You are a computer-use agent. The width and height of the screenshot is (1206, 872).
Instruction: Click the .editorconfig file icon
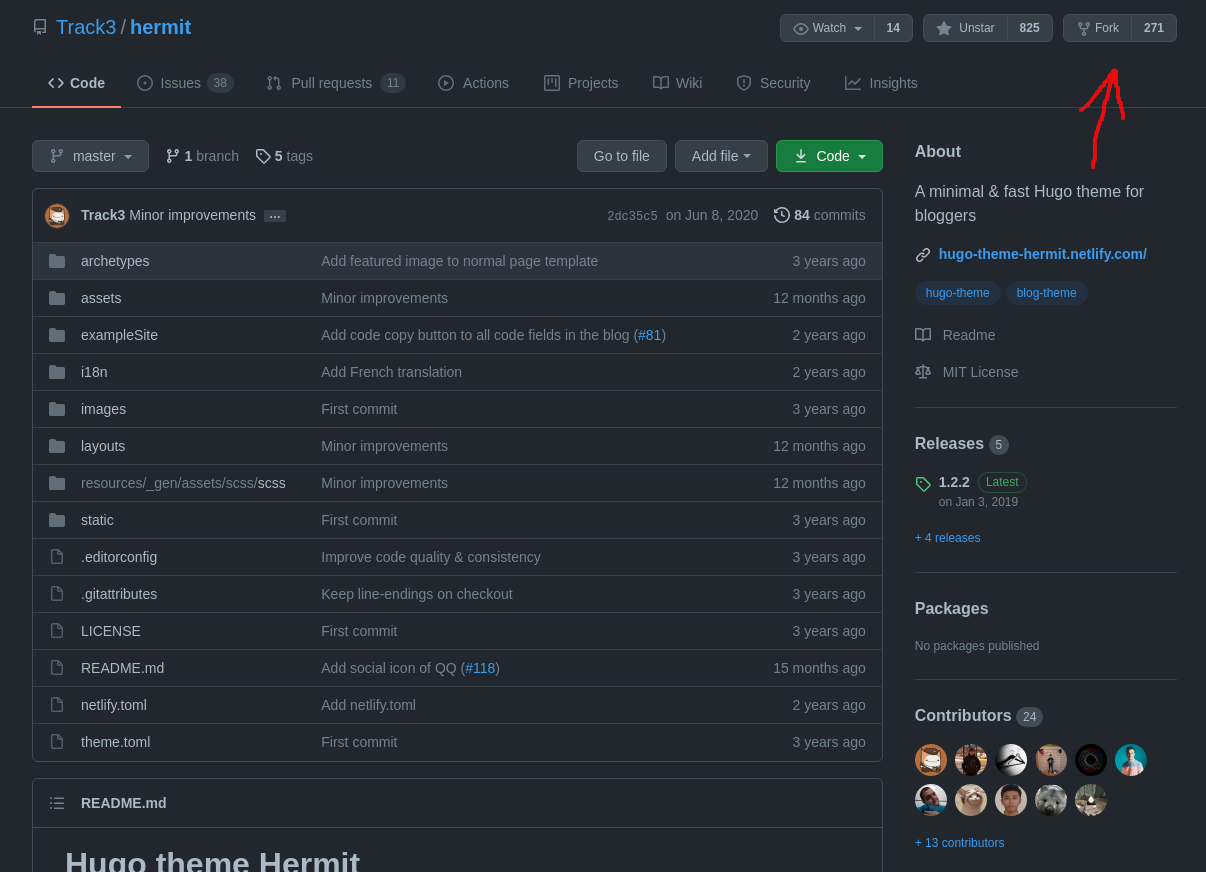(x=57, y=557)
